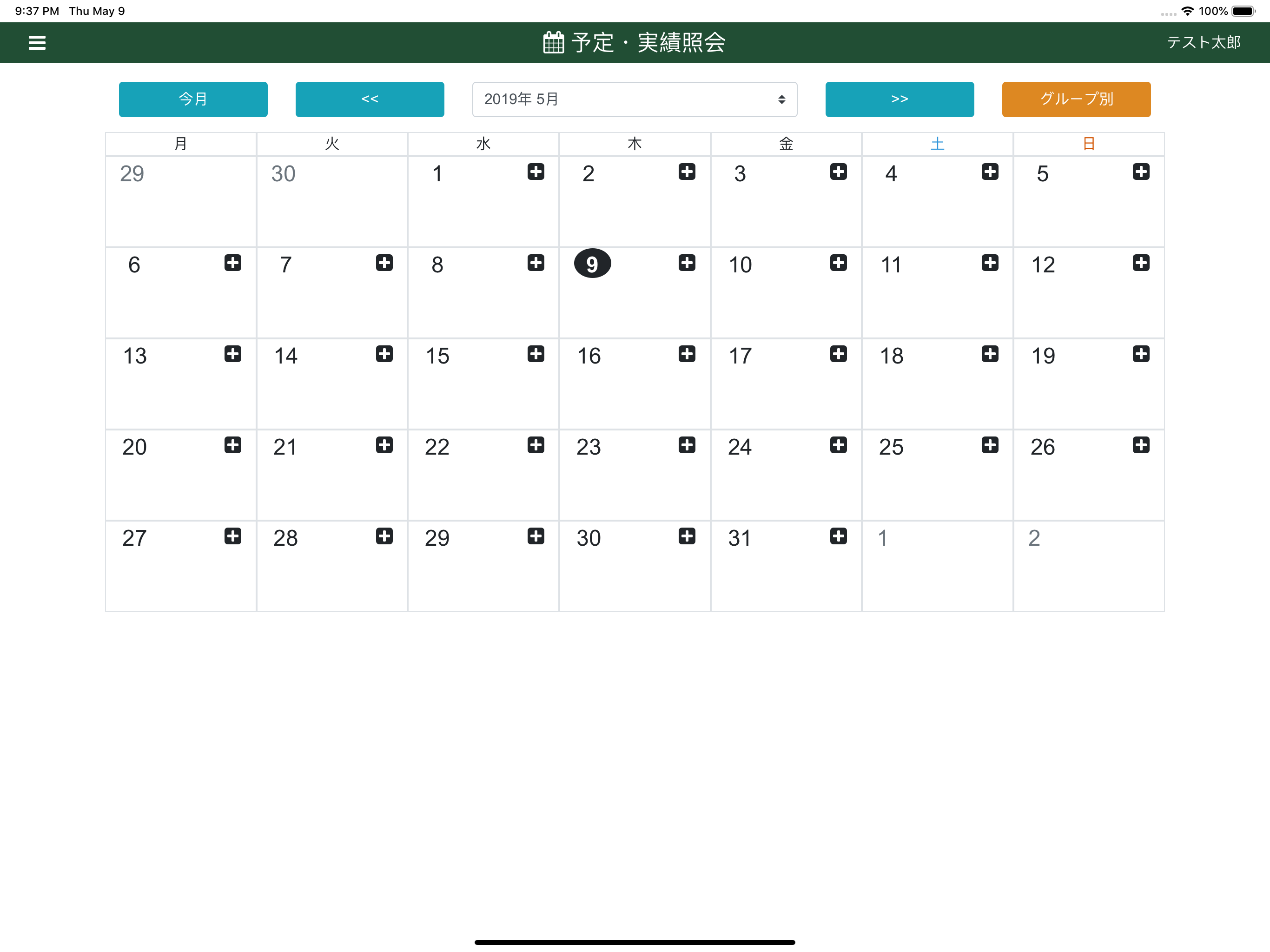Click the greyed-out April 30 cell
The width and height of the screenshot is (1270, 952).
coord(332,202)
